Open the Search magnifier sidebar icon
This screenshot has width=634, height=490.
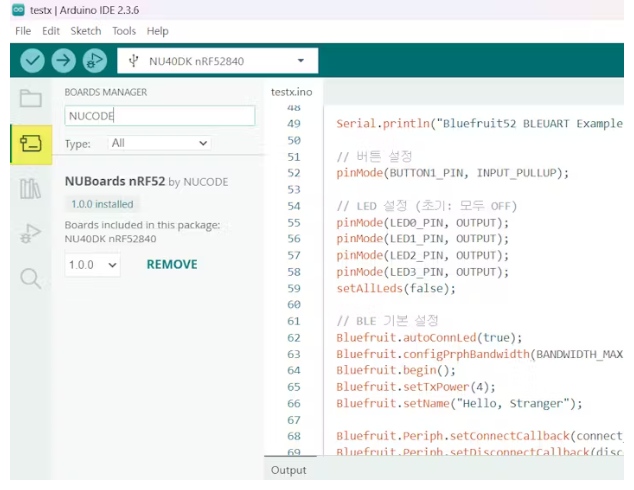coord(31,279)
